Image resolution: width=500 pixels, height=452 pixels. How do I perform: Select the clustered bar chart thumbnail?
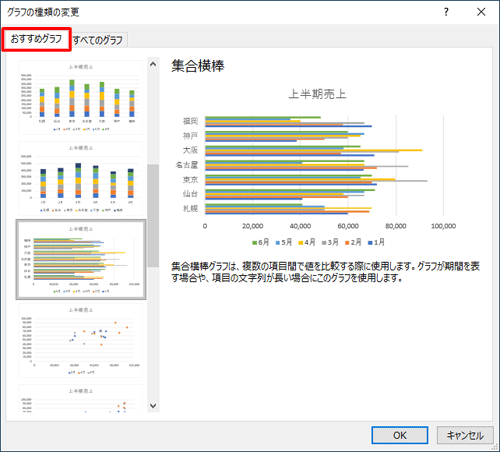pyautogui.click(x=81, y=259)
